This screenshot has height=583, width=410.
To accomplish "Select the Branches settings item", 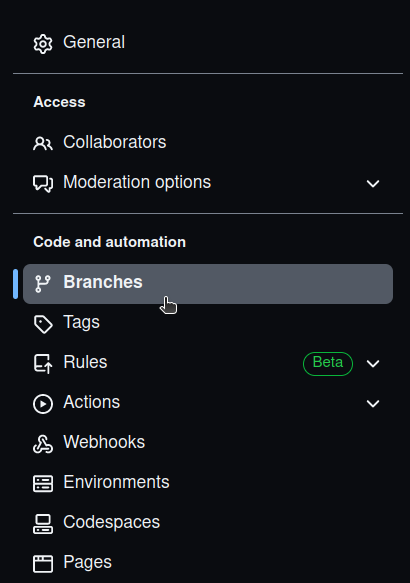I will [208, 284].
